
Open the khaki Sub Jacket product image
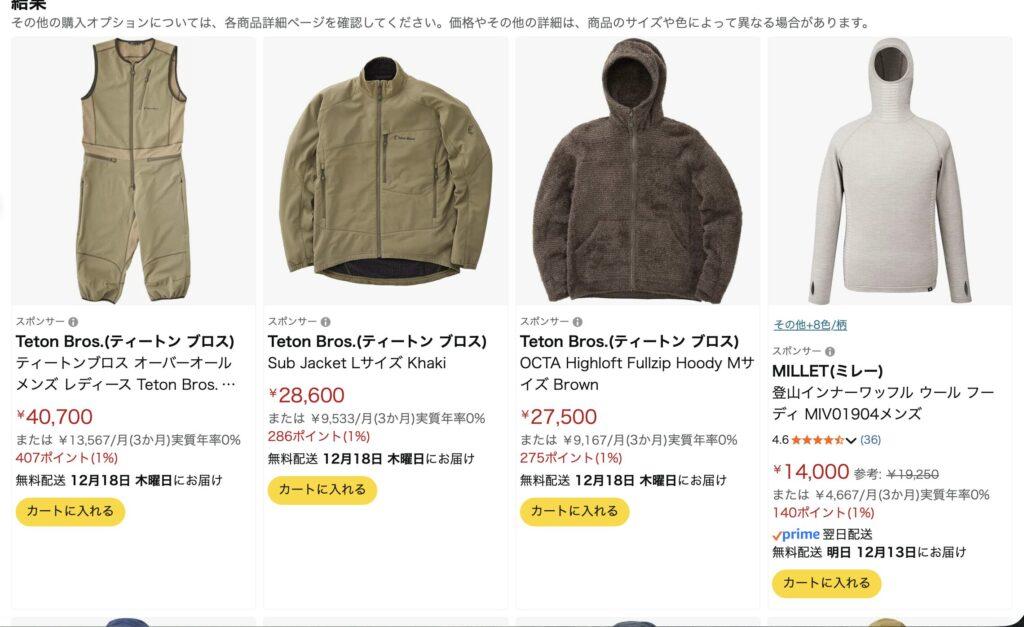click(x=385, y=171)
